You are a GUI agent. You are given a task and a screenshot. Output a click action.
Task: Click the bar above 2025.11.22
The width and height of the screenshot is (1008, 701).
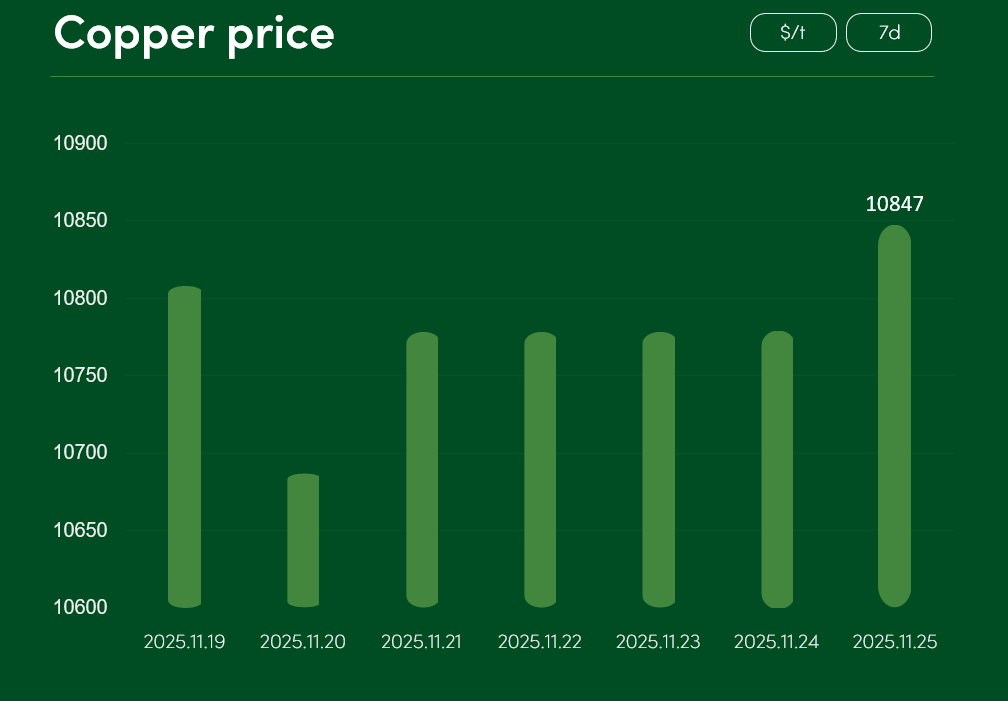540,470
